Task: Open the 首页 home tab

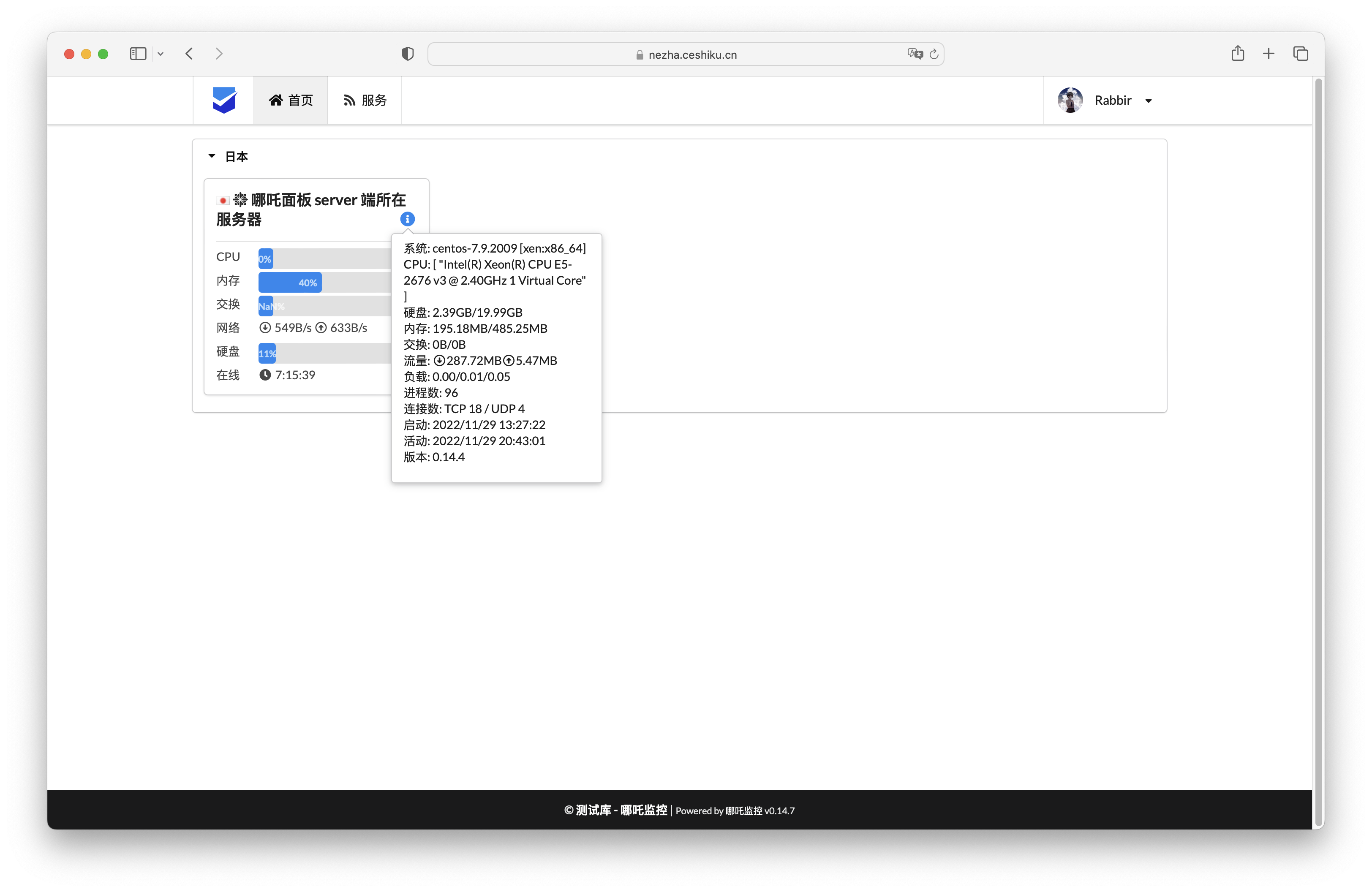Action: 291,100
